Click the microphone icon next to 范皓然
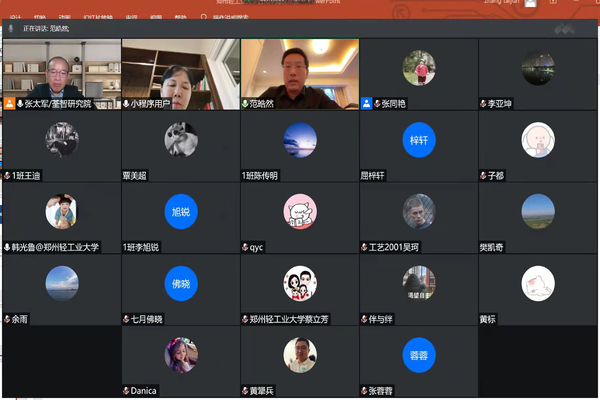This screenshot has height=400, width=600. coord(246,103)
